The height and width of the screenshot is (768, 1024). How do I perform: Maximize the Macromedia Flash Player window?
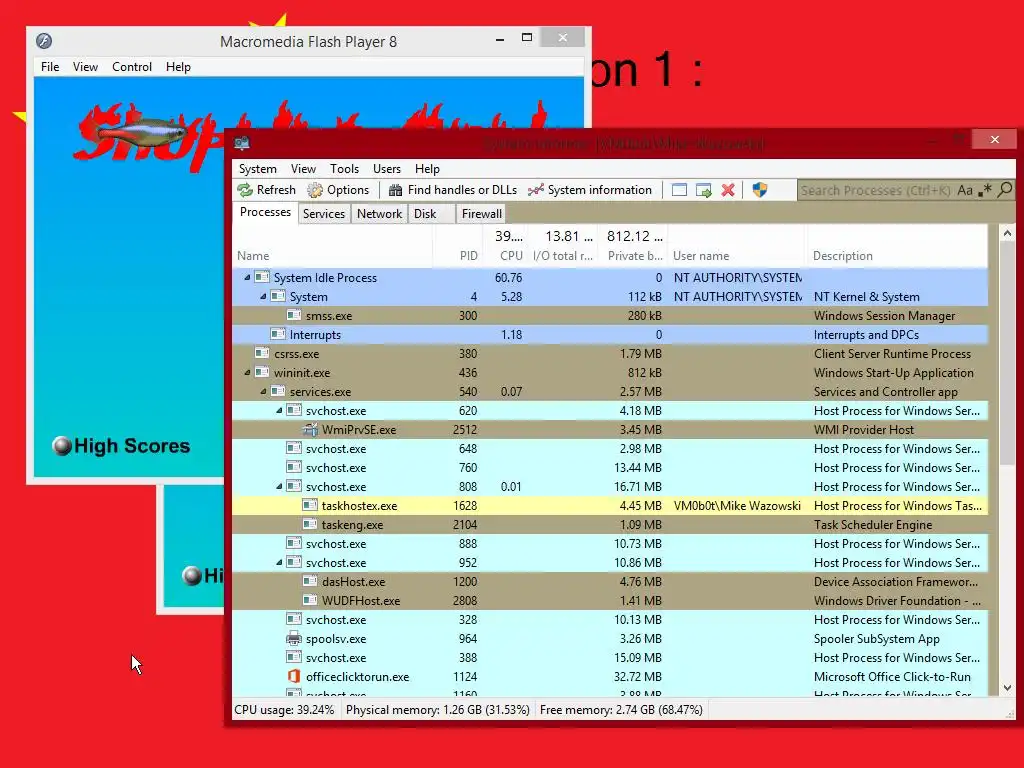pos(527,38)
